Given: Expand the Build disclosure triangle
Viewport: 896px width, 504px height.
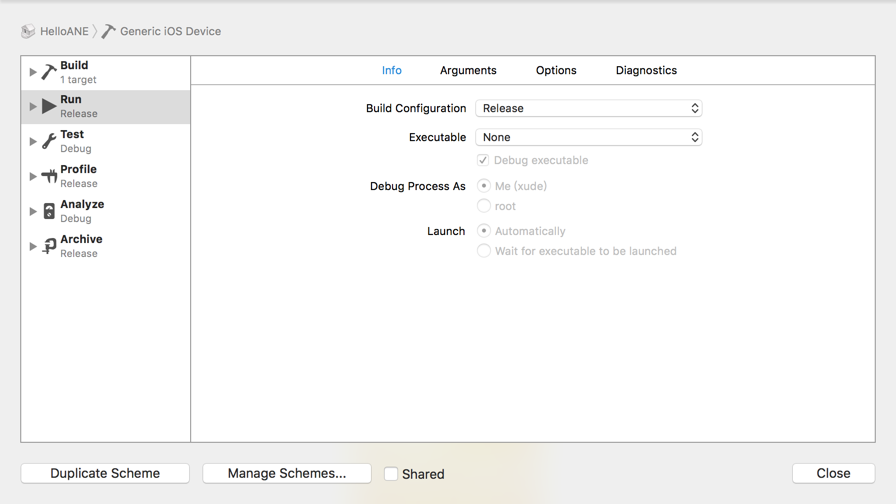Looking at the screenshot, I should (33, 72).
